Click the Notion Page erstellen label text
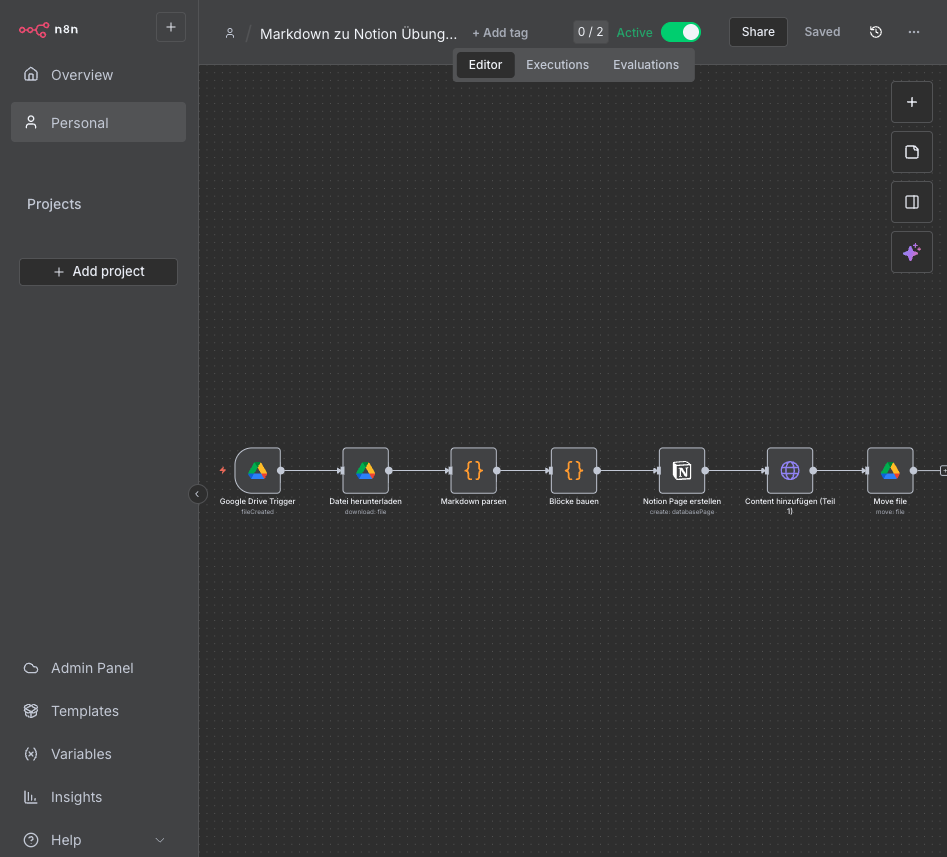Image resolution: width=947 pixels, height=857 pixels. tap(682, 501)
